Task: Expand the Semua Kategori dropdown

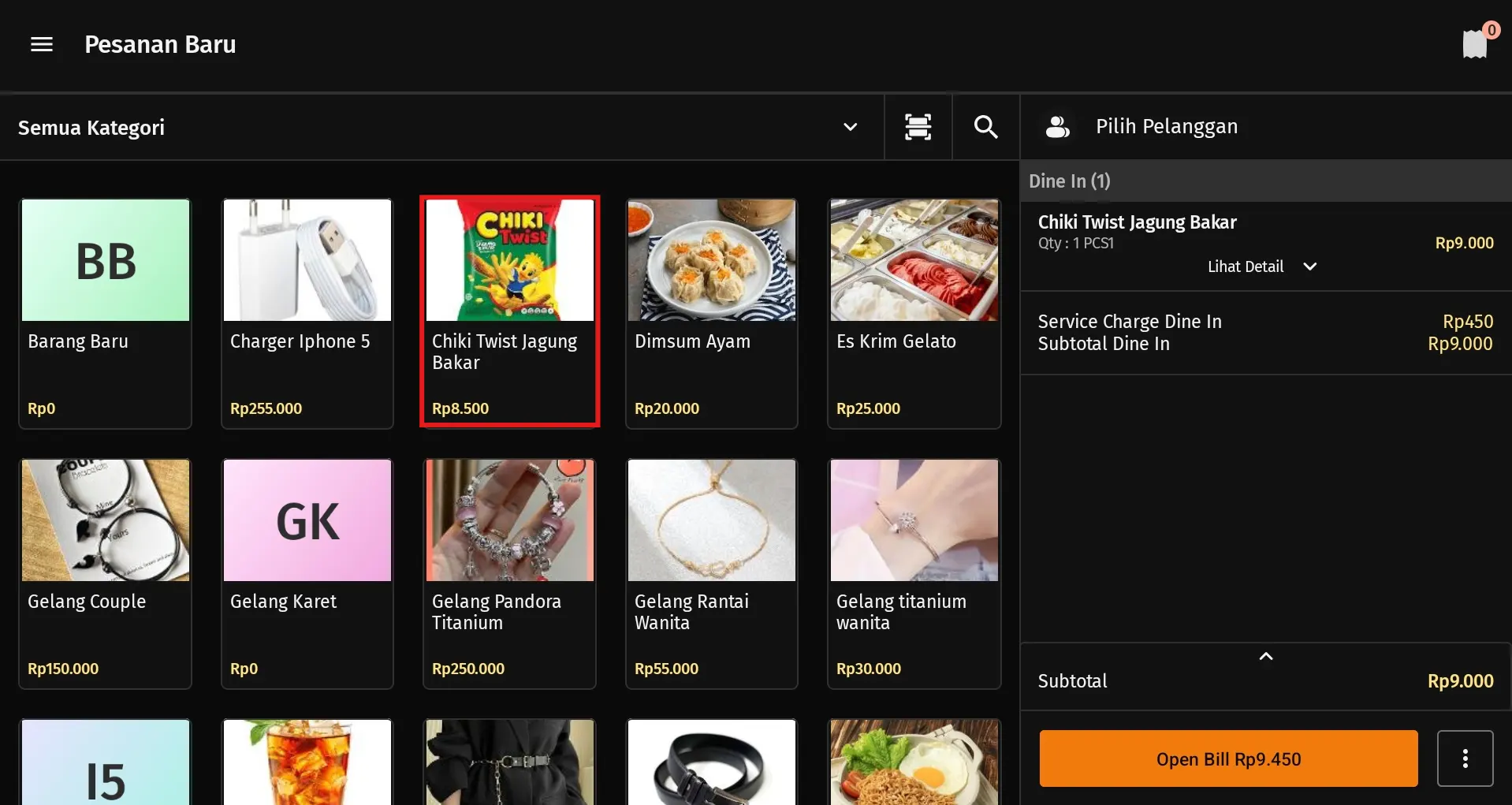Action: click(850, 127)
